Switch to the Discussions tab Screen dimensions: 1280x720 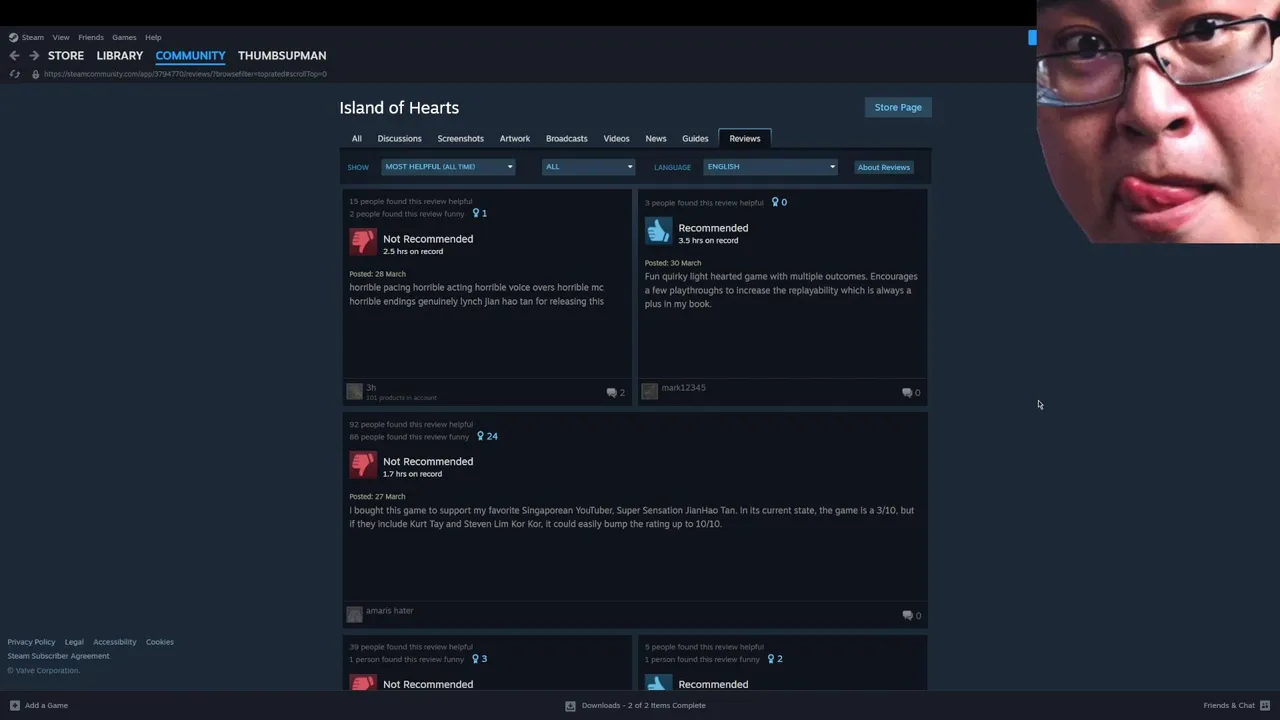tap(399, 138)
